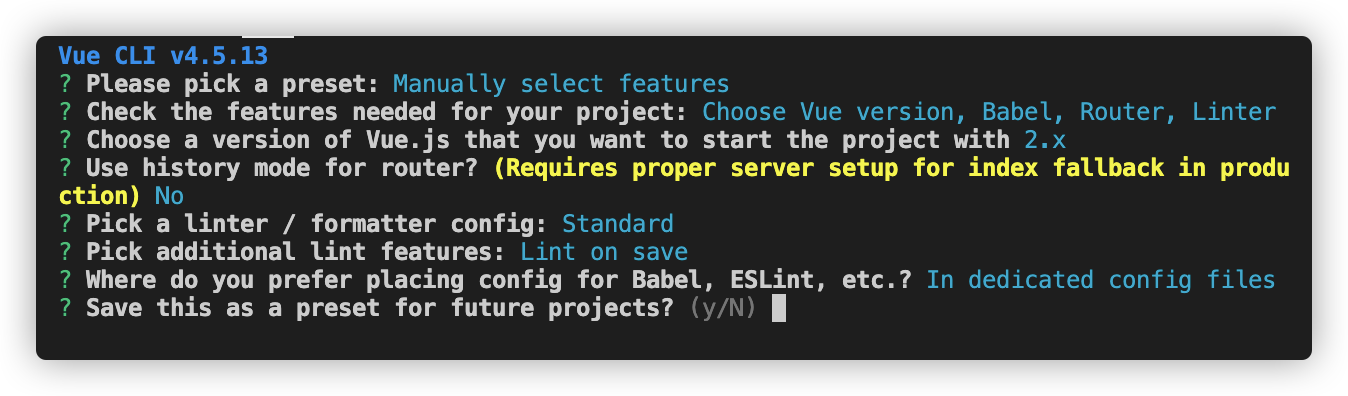
Task: Click the question mark before 'Pick additional lint features'
Action: coord(65,251)
